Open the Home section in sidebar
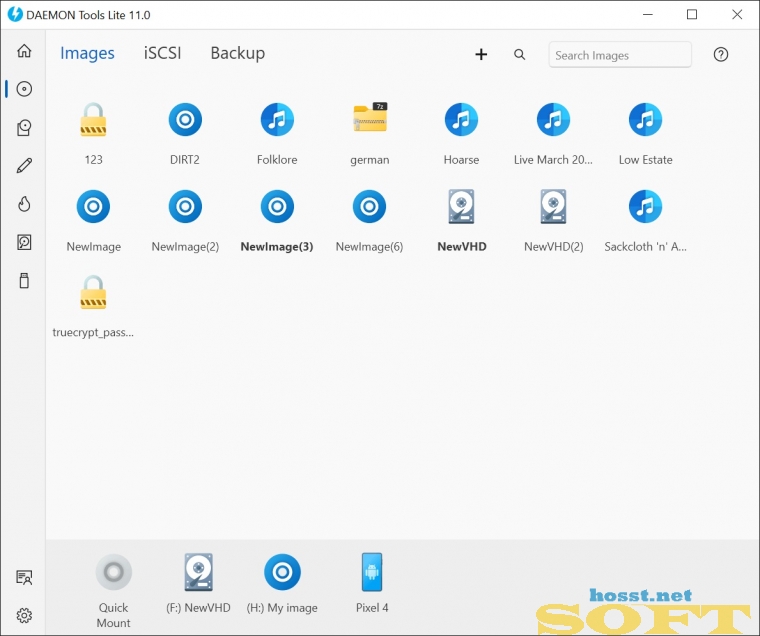 point(24,50)
